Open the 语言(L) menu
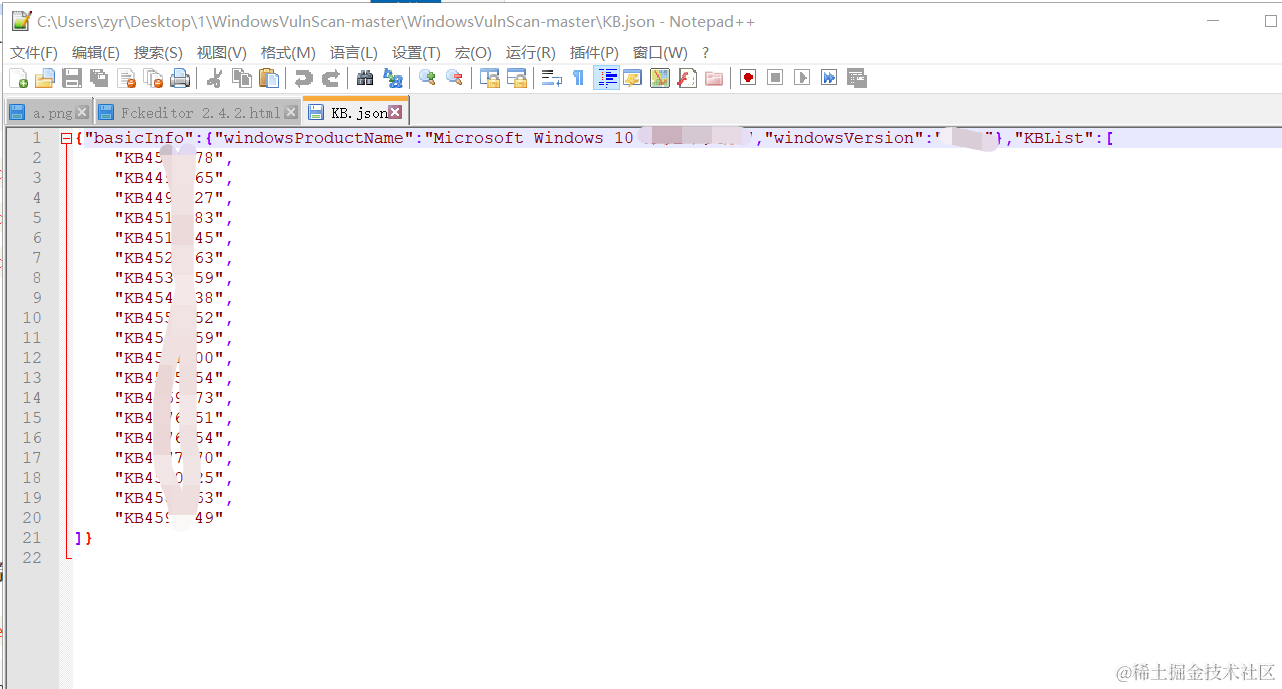 tap(354, 53)
